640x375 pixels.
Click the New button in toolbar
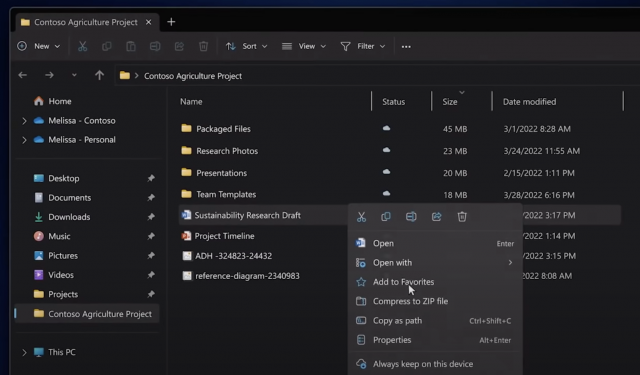point(39,47)
